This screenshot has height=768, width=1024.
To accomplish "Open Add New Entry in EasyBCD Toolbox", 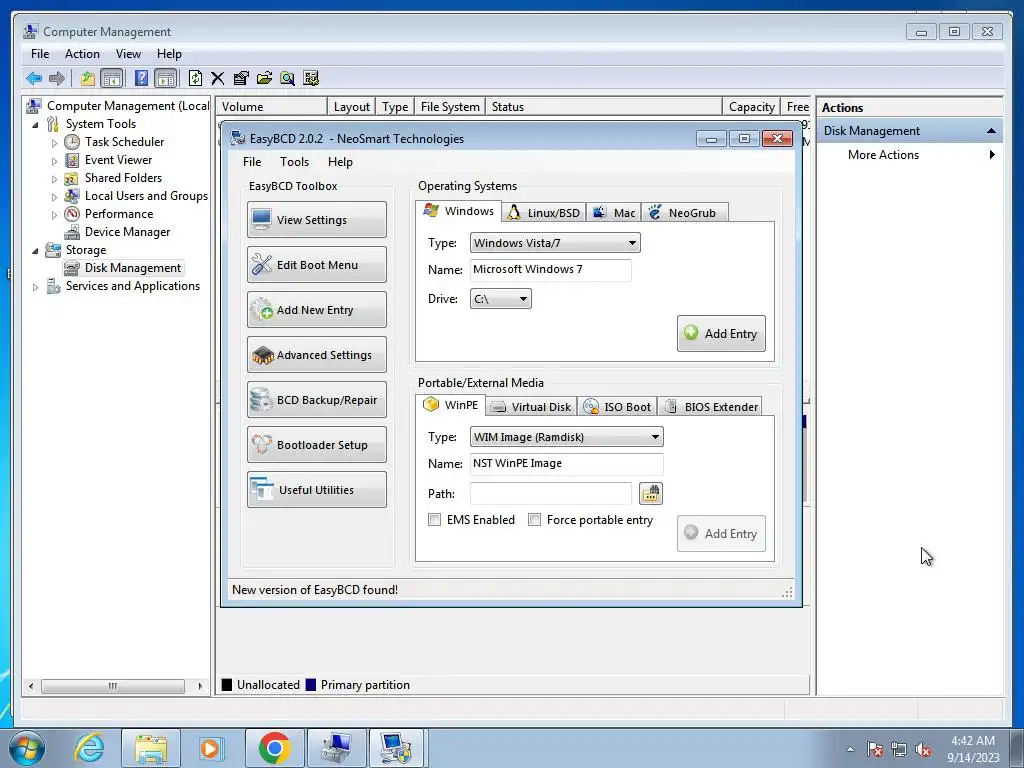I will coord(317,310).
